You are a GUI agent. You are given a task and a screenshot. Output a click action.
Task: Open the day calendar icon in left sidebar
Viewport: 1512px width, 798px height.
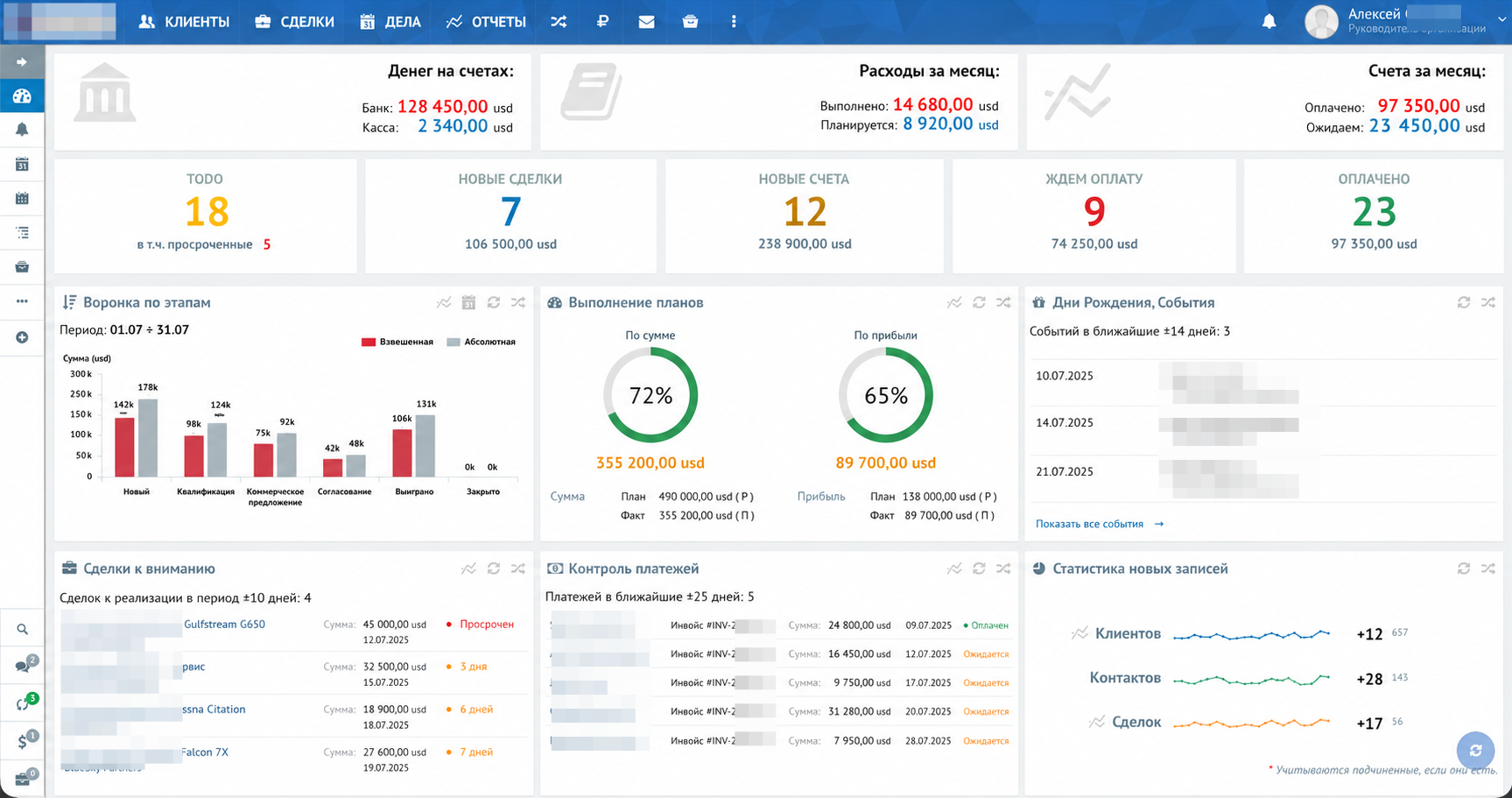tap(22, 164)
